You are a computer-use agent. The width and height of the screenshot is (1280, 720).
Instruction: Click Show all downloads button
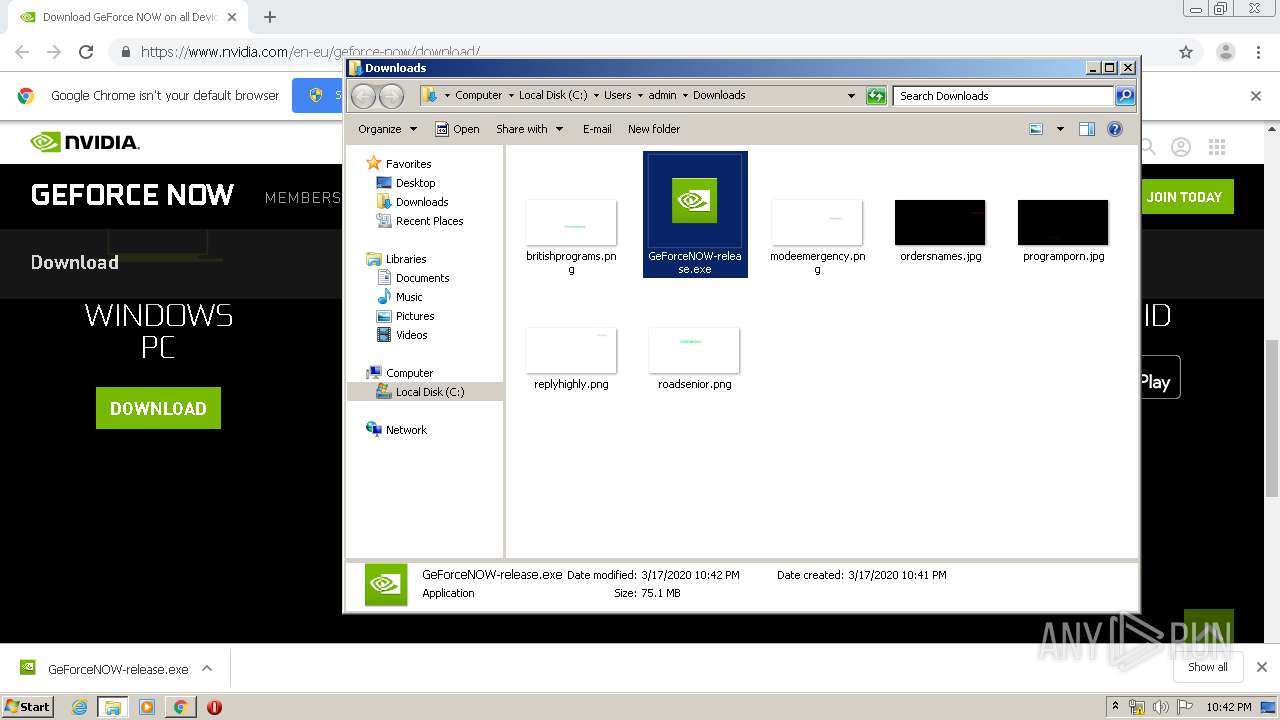[1207, 667]
